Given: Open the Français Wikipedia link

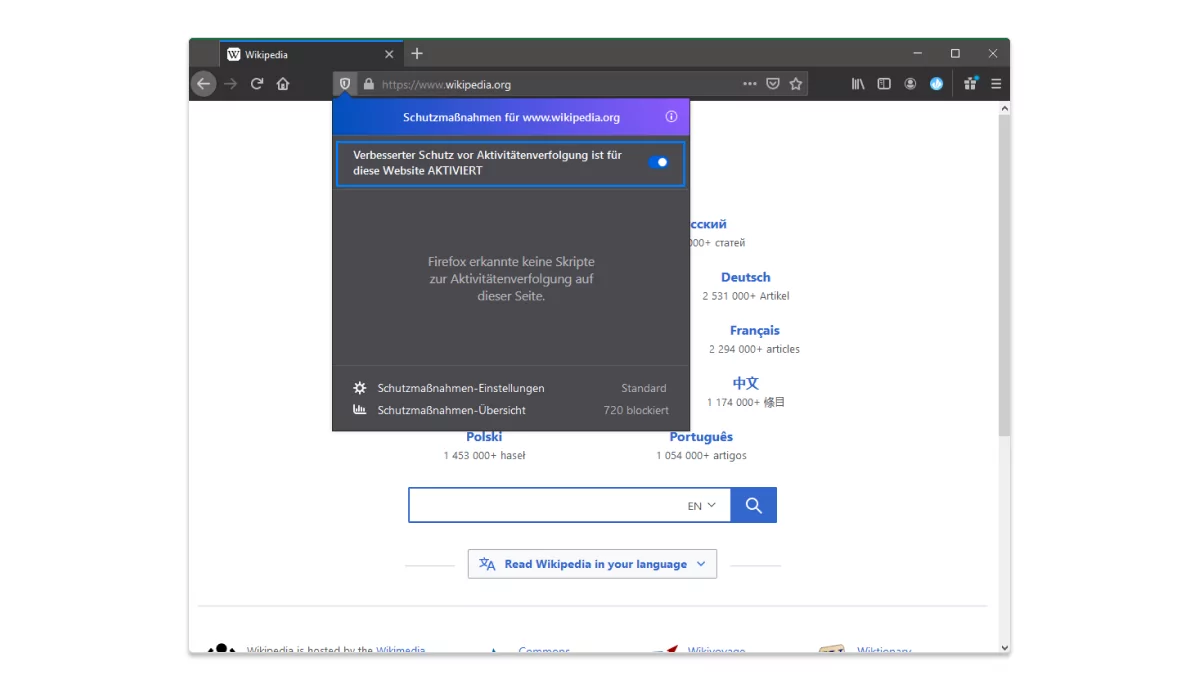Looking at the screenshot, I should tap(755, 330).
